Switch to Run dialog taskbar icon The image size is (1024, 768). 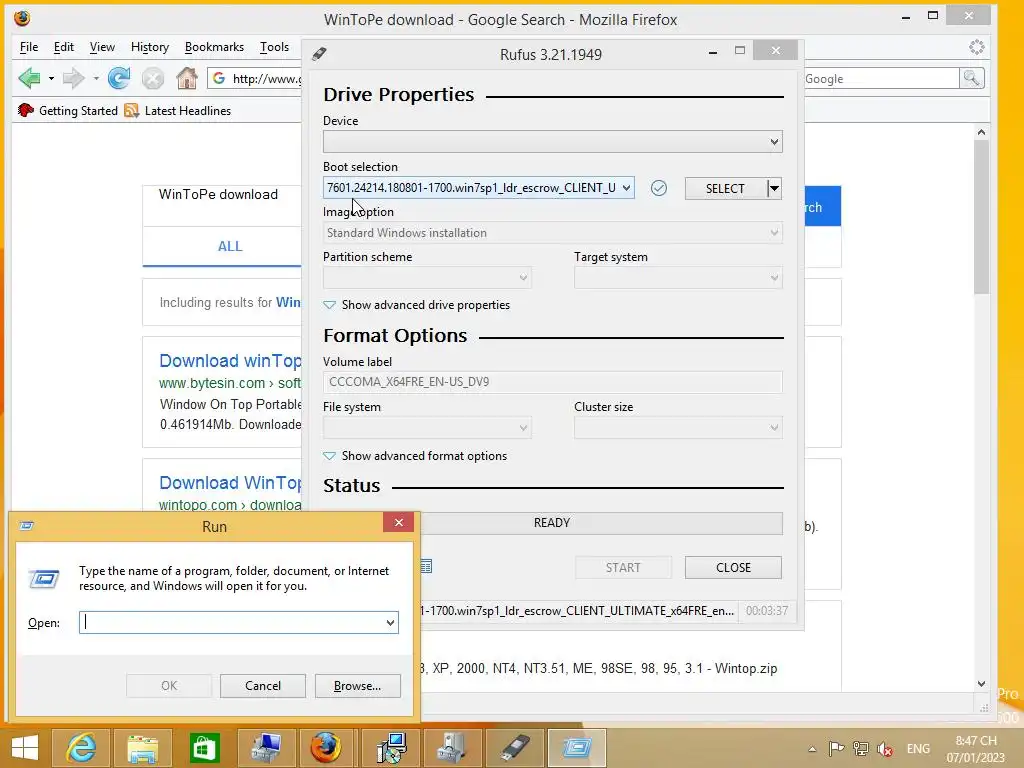coord(577,748)
